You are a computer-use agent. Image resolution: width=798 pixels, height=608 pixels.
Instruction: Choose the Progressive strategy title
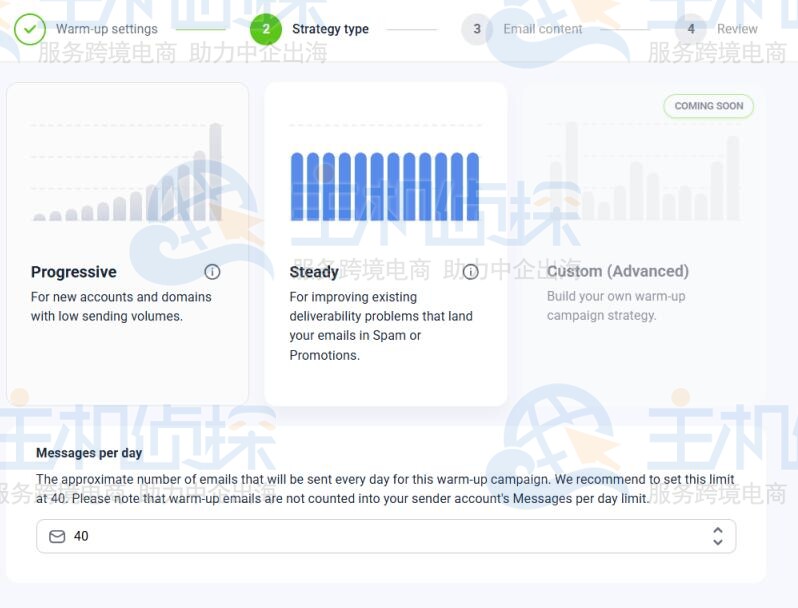74,272
